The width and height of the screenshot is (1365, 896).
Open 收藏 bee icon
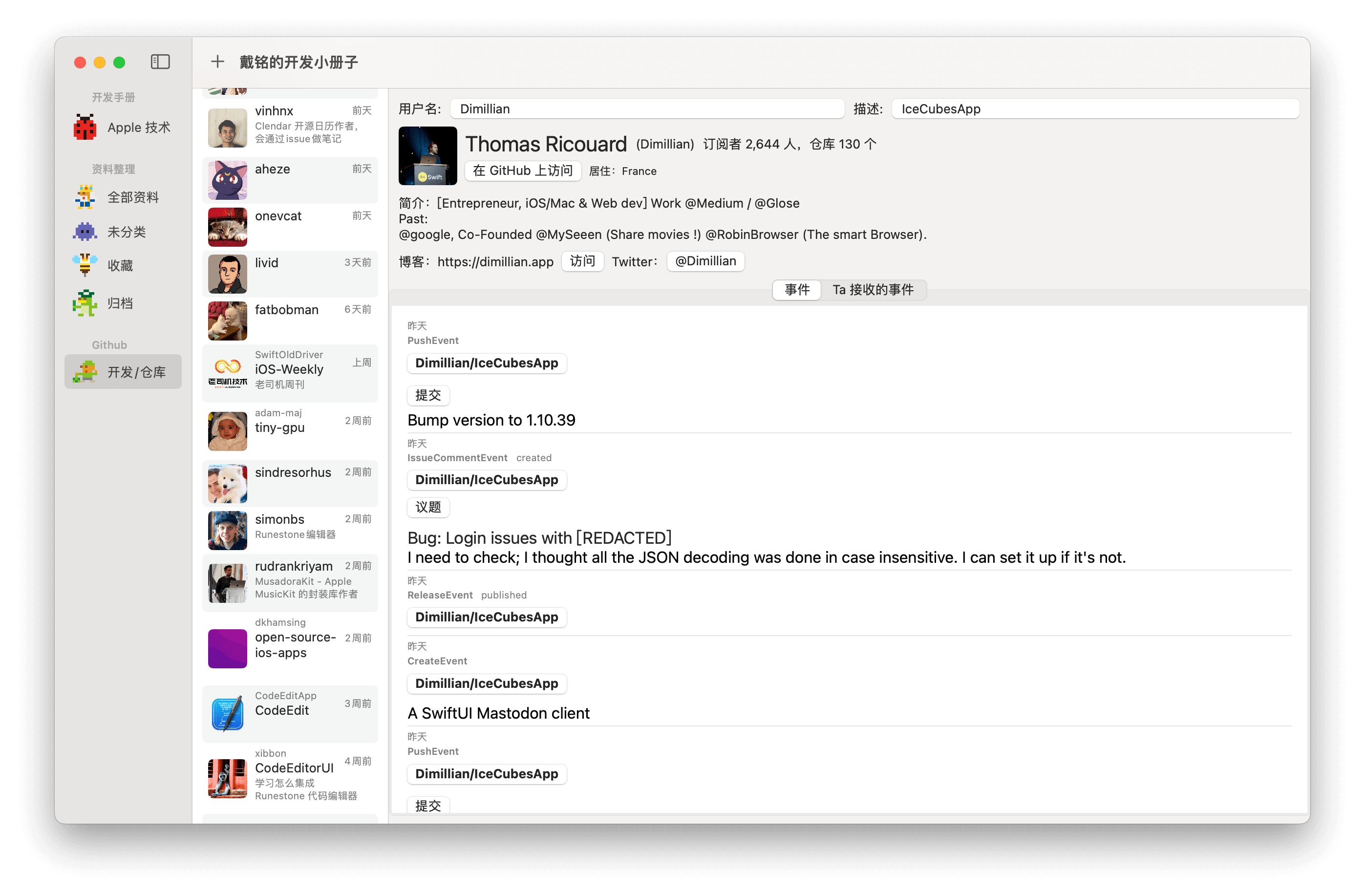[85, 266]
